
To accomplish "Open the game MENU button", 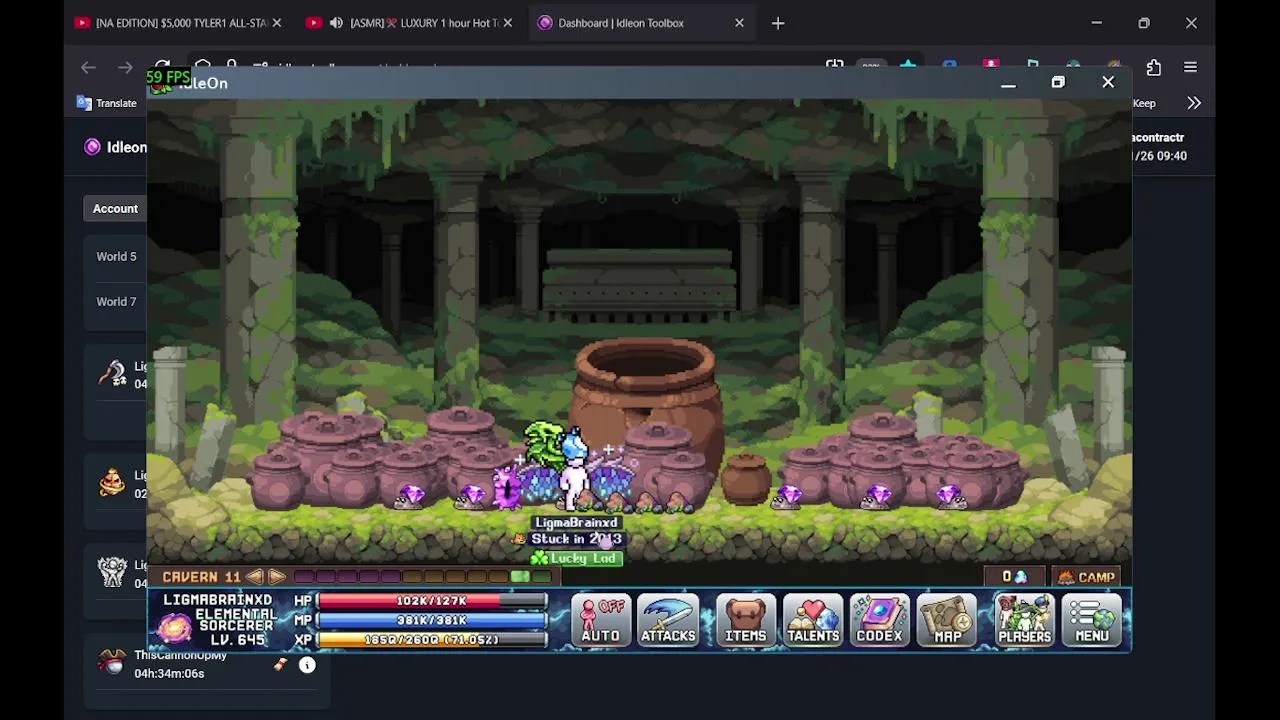I will coord(1092,619).
